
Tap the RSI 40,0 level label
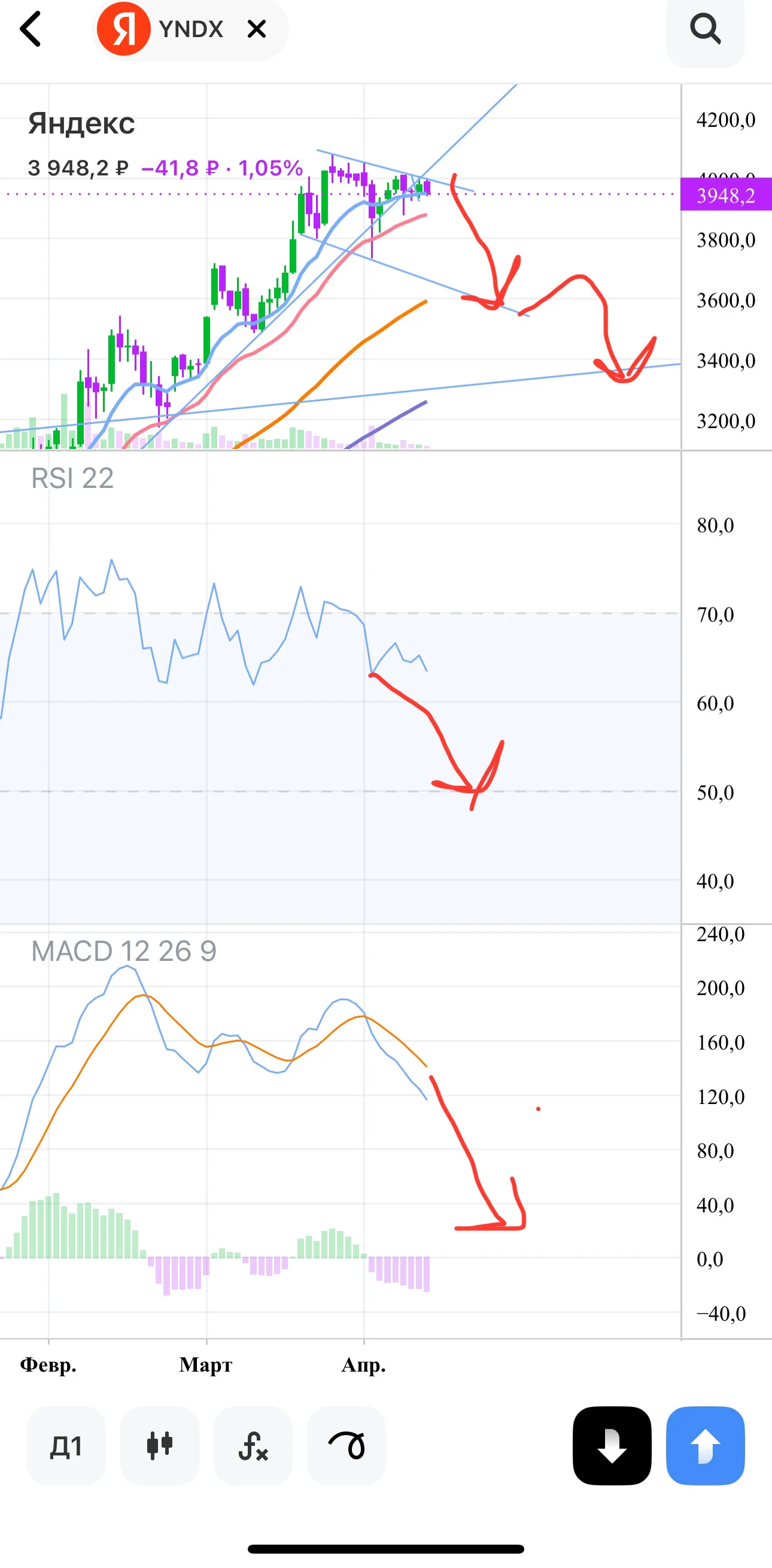[715, 881]
